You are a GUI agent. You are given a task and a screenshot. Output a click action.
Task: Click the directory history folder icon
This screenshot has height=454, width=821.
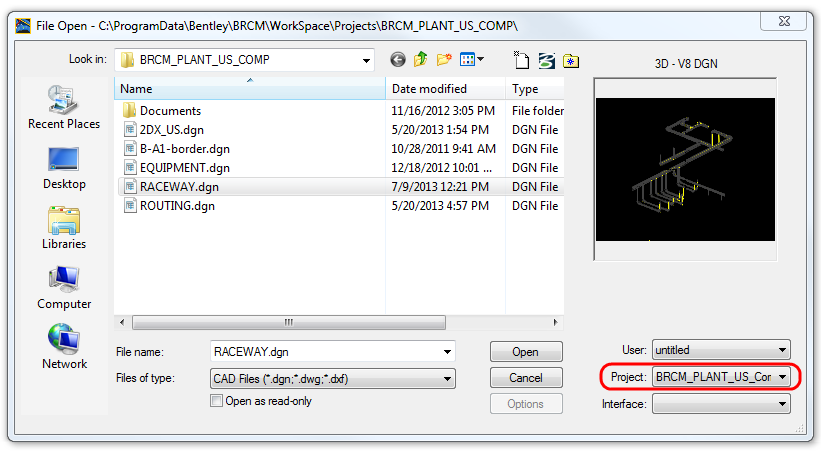pos(571,61)
